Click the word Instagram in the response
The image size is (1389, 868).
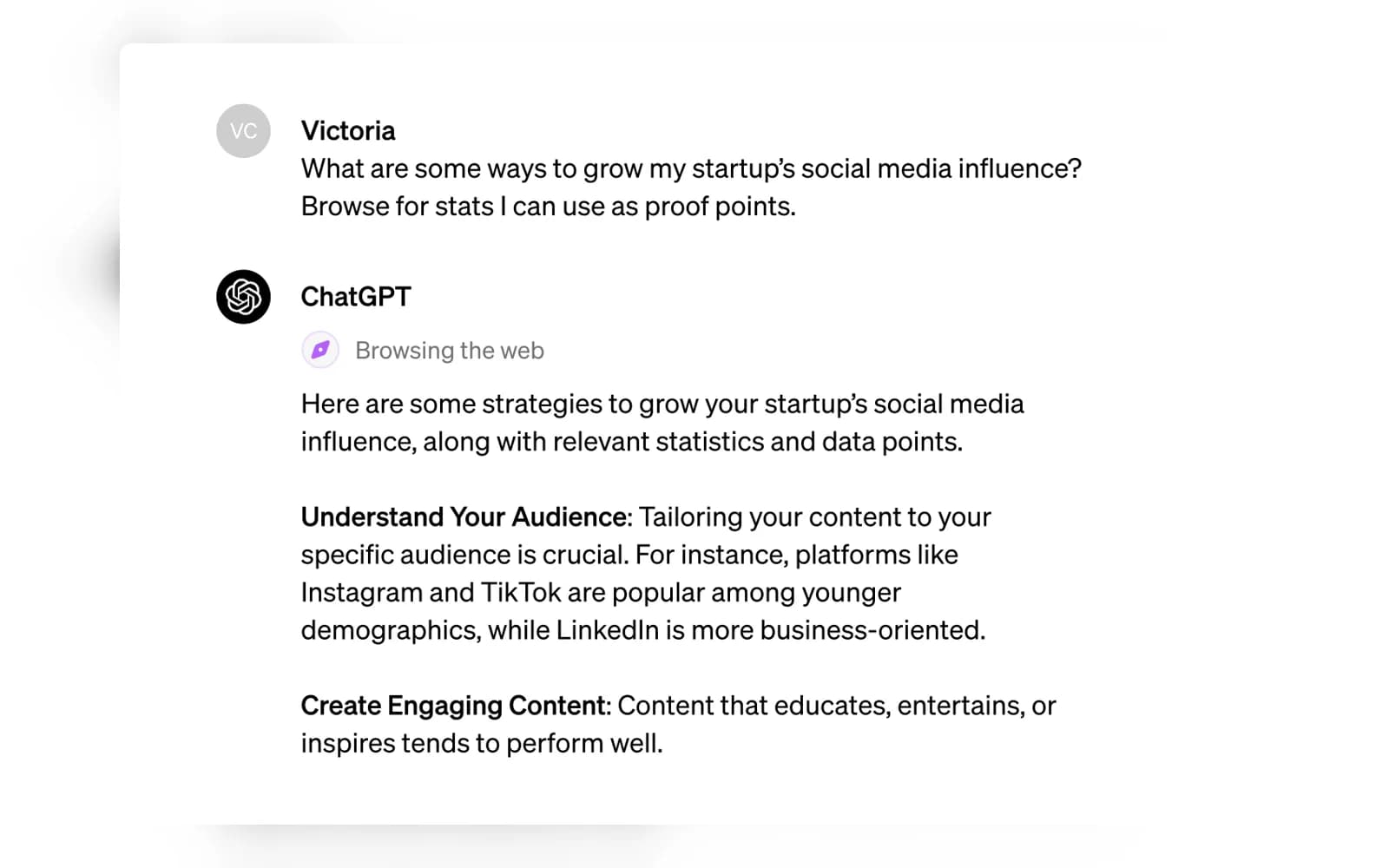(361, 593)
